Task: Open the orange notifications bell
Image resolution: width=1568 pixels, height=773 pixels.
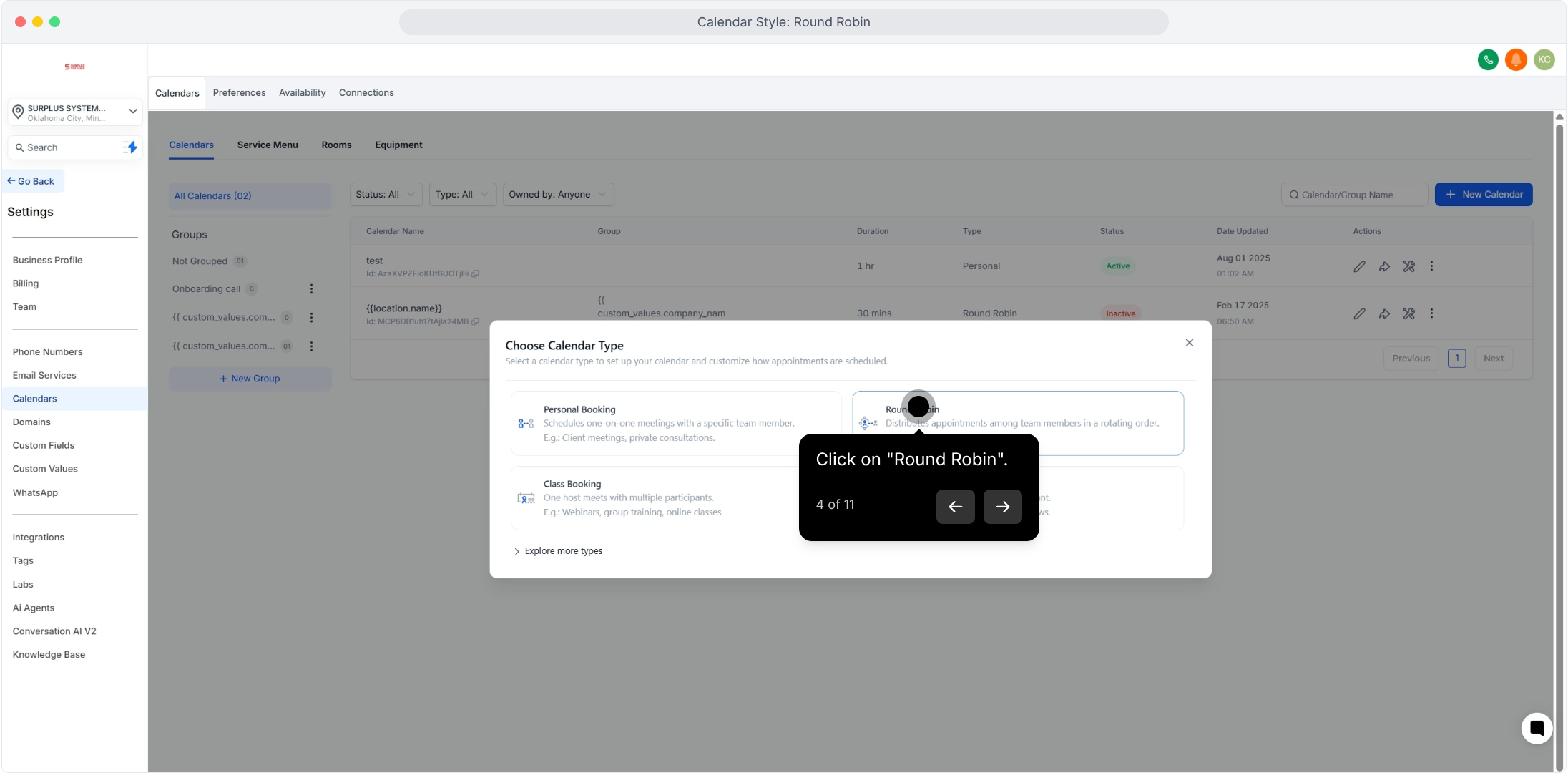Action: tap(1516, 59)
